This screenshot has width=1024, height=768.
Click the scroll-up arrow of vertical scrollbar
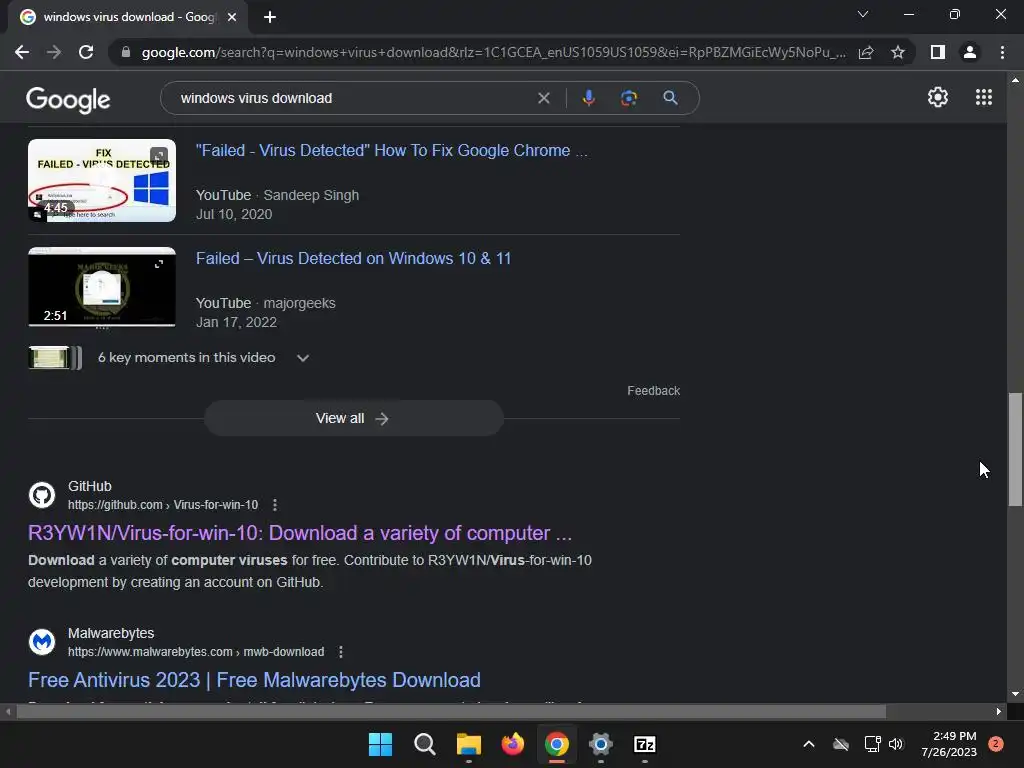coord(1015,80)
